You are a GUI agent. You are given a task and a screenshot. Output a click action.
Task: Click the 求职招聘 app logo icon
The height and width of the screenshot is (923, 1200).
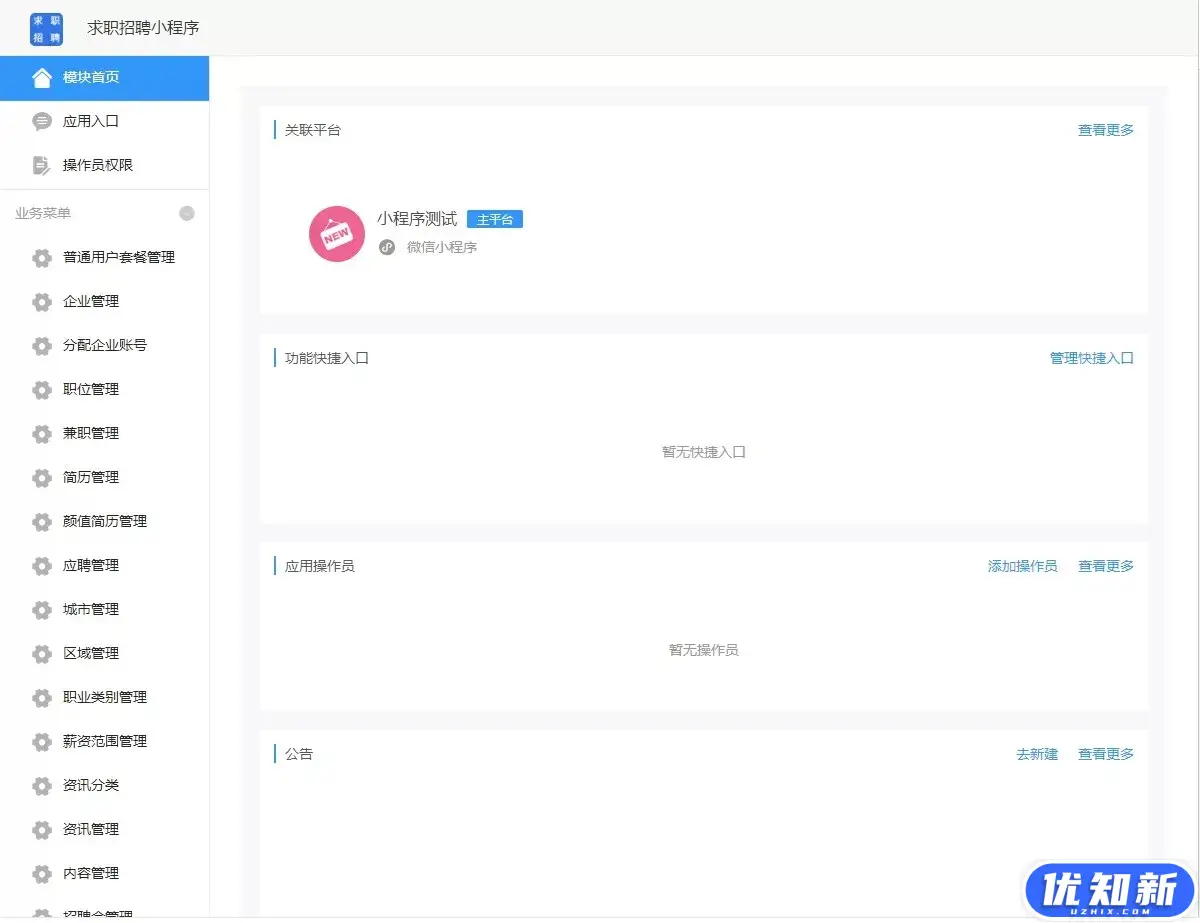[x=46, y=28]
